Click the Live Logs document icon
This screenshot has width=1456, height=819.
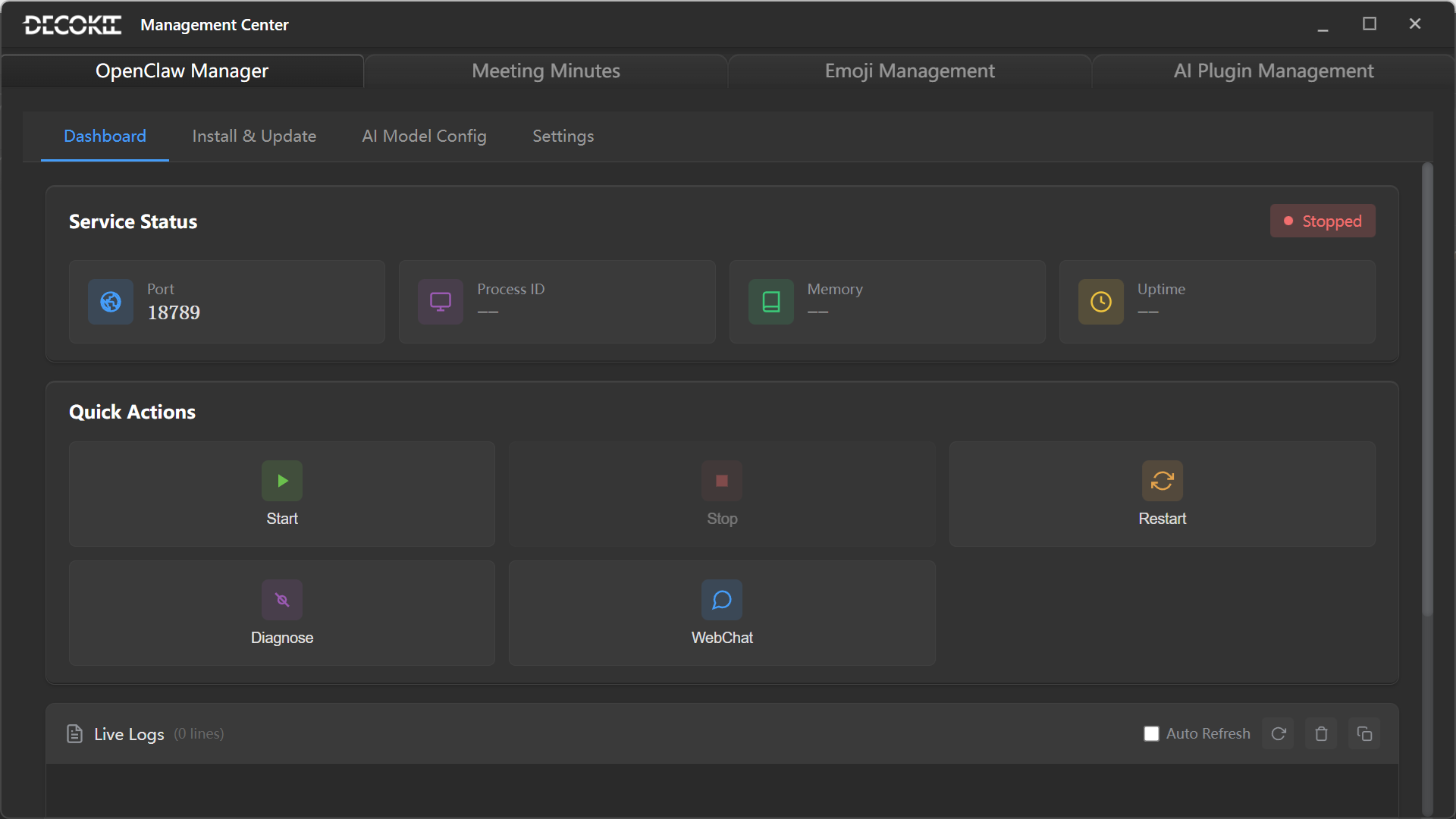click(x=74, y=733)
